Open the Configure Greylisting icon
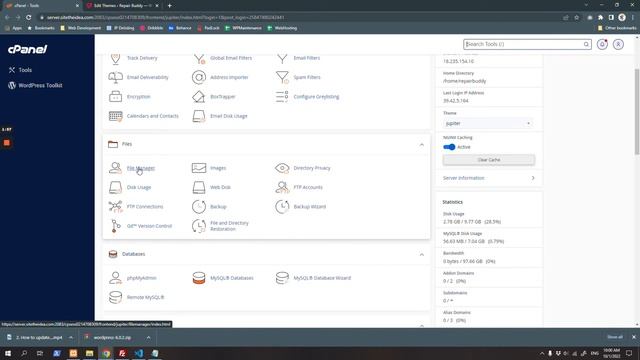640x360 pixels. click(282, 97)
